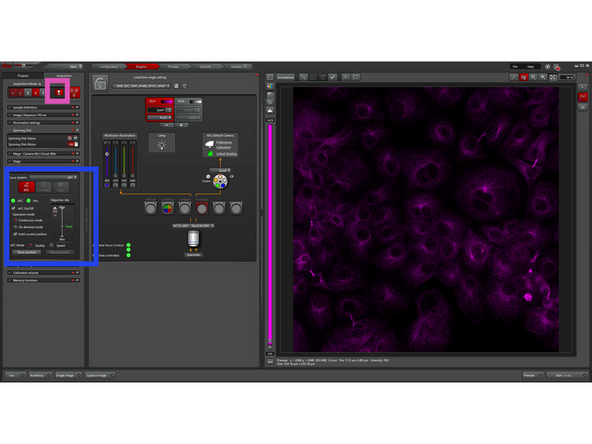Click the camera icon in Default Camera box
Viewport: 592px width, 444px height.
[x=210, y=144]
